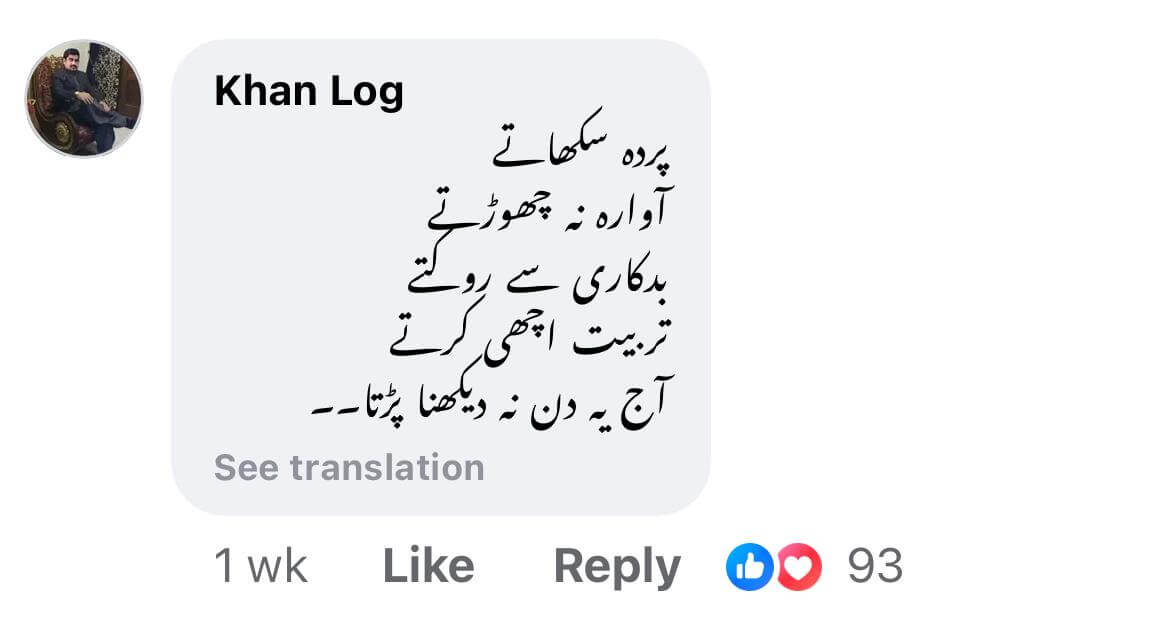The image size is (1170, 636).
Task: Open Khan Log's profile picture
Action: (84, 99)
